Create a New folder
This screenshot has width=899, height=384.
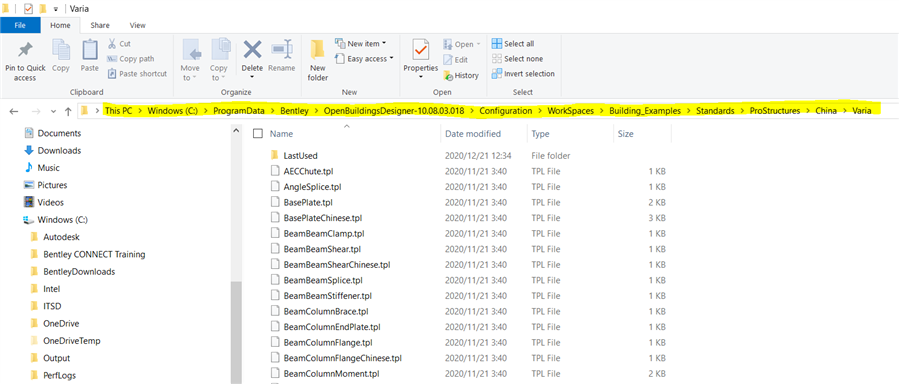pos(318,60)
